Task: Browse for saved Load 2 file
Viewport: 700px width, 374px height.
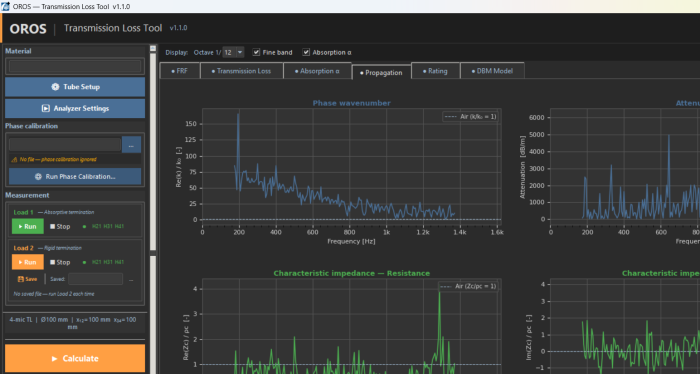Action: pyautogui.click(x=131, y=279)
